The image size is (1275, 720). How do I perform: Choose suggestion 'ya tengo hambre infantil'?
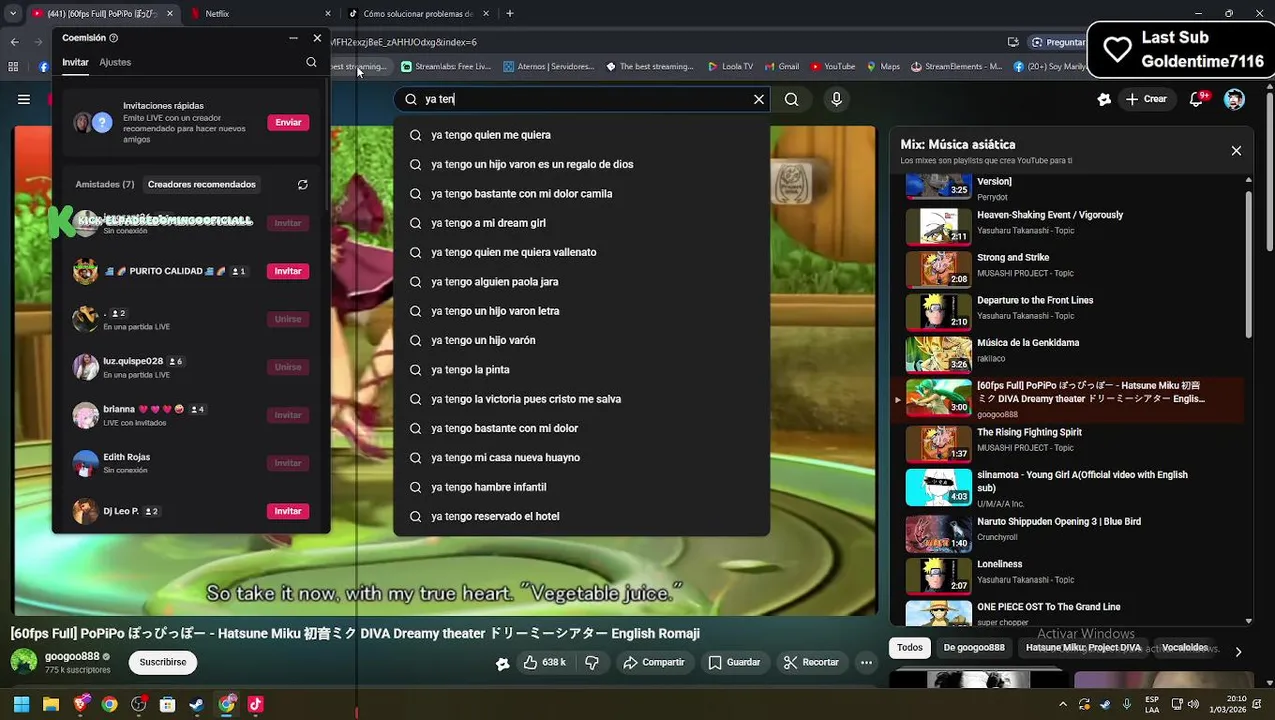[x=581, y=487]
